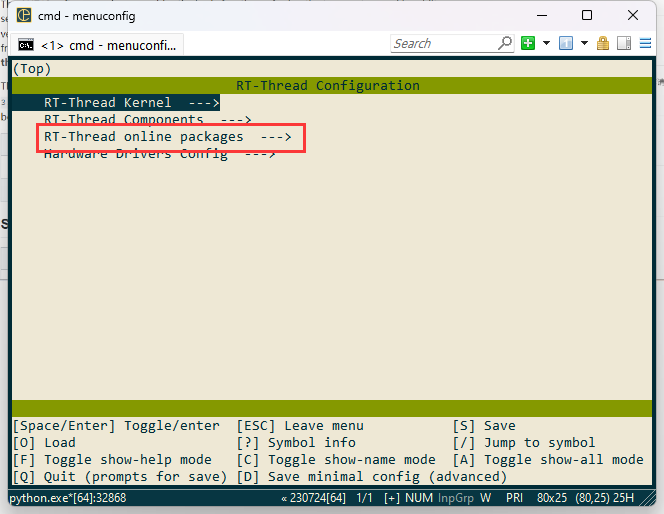Click '80x25' size in status bar
The image size is (664, 514).
click(552, 498)
